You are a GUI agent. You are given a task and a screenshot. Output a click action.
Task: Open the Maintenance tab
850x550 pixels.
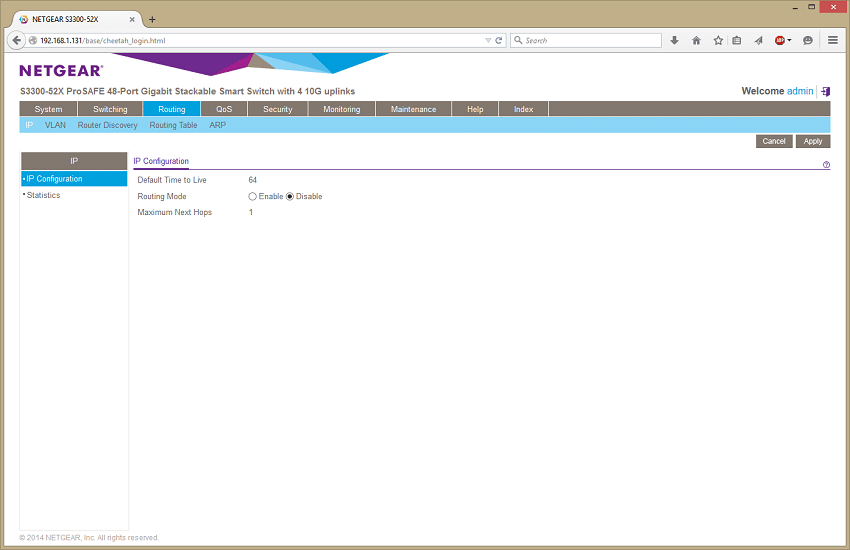coord(413,109)
